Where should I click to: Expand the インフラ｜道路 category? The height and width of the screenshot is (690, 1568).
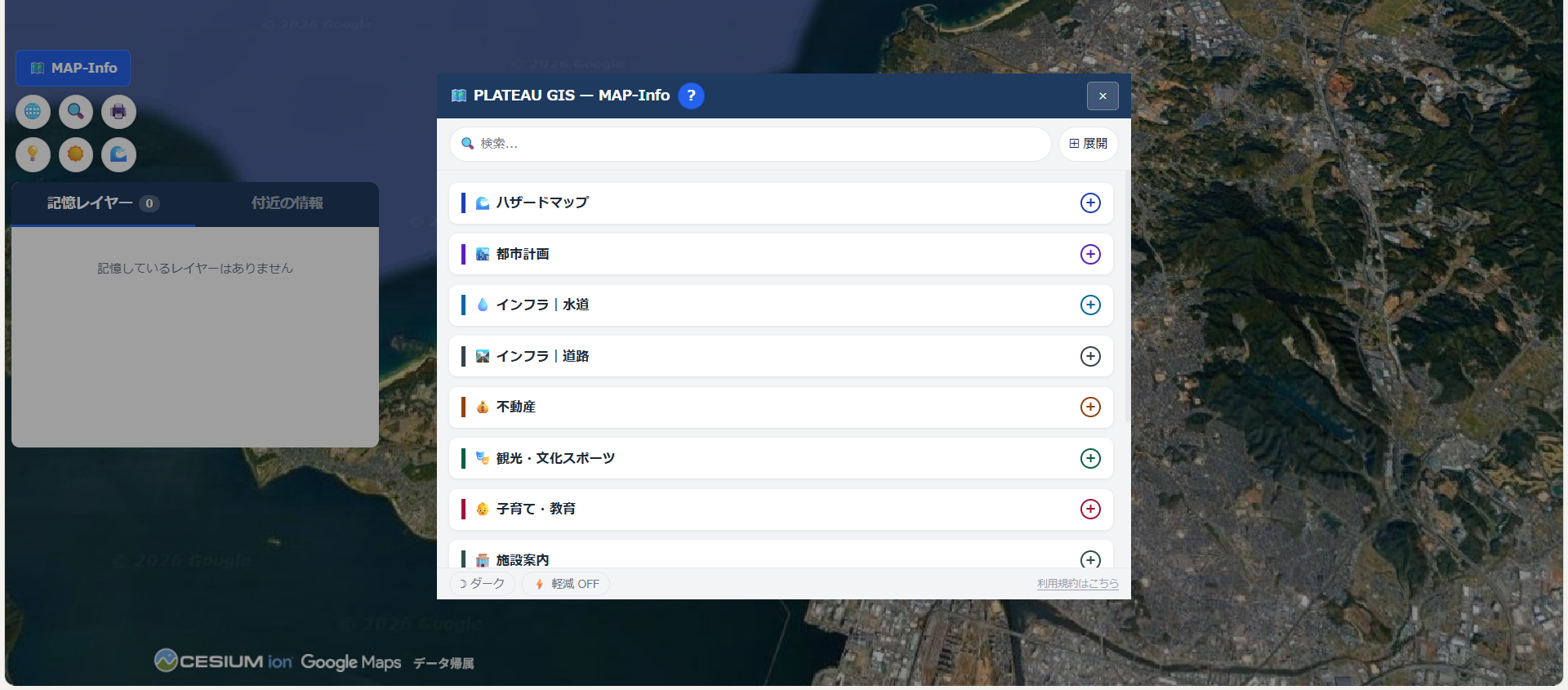[1090, 356]
